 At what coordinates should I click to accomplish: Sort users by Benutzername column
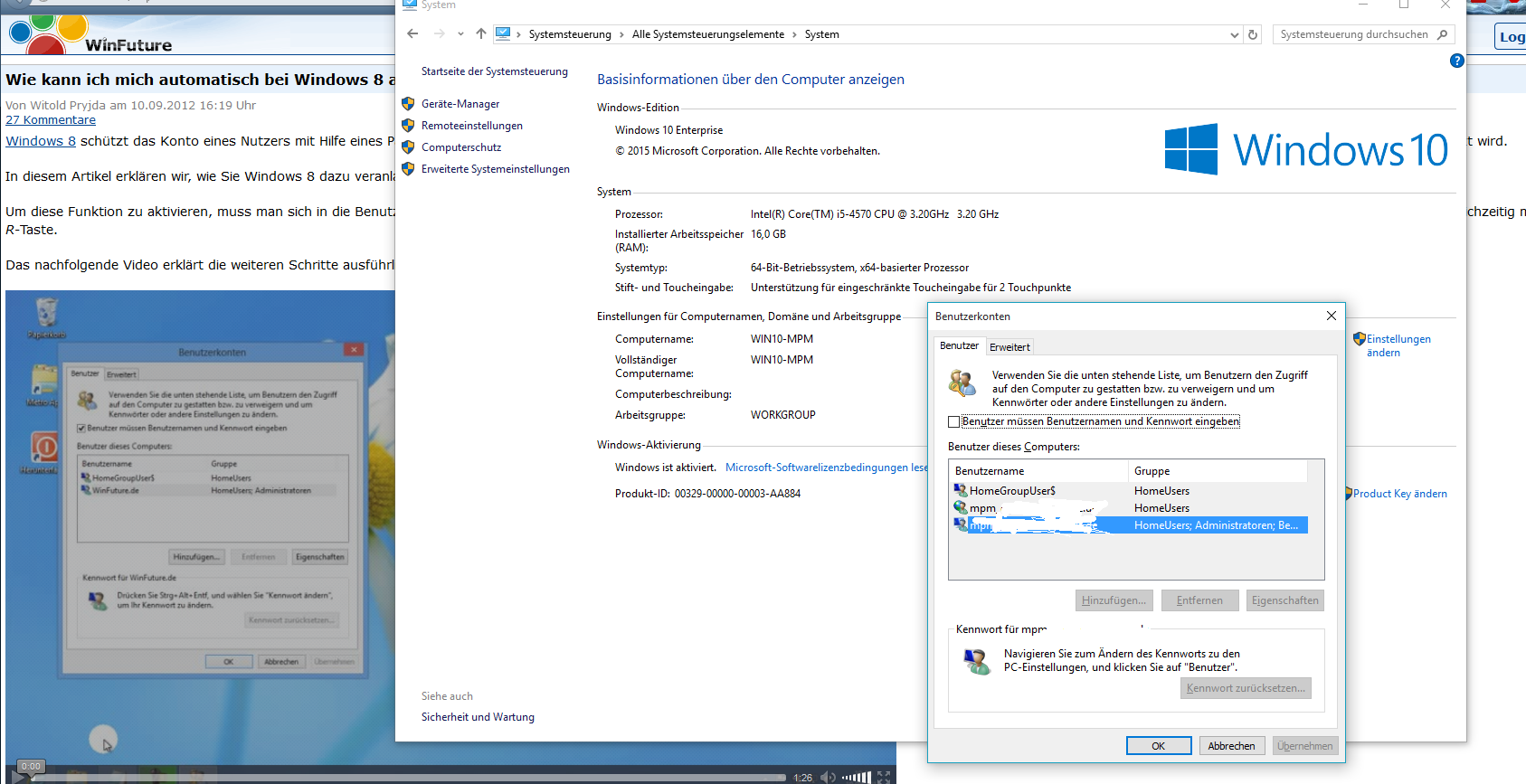point(1040,471)
